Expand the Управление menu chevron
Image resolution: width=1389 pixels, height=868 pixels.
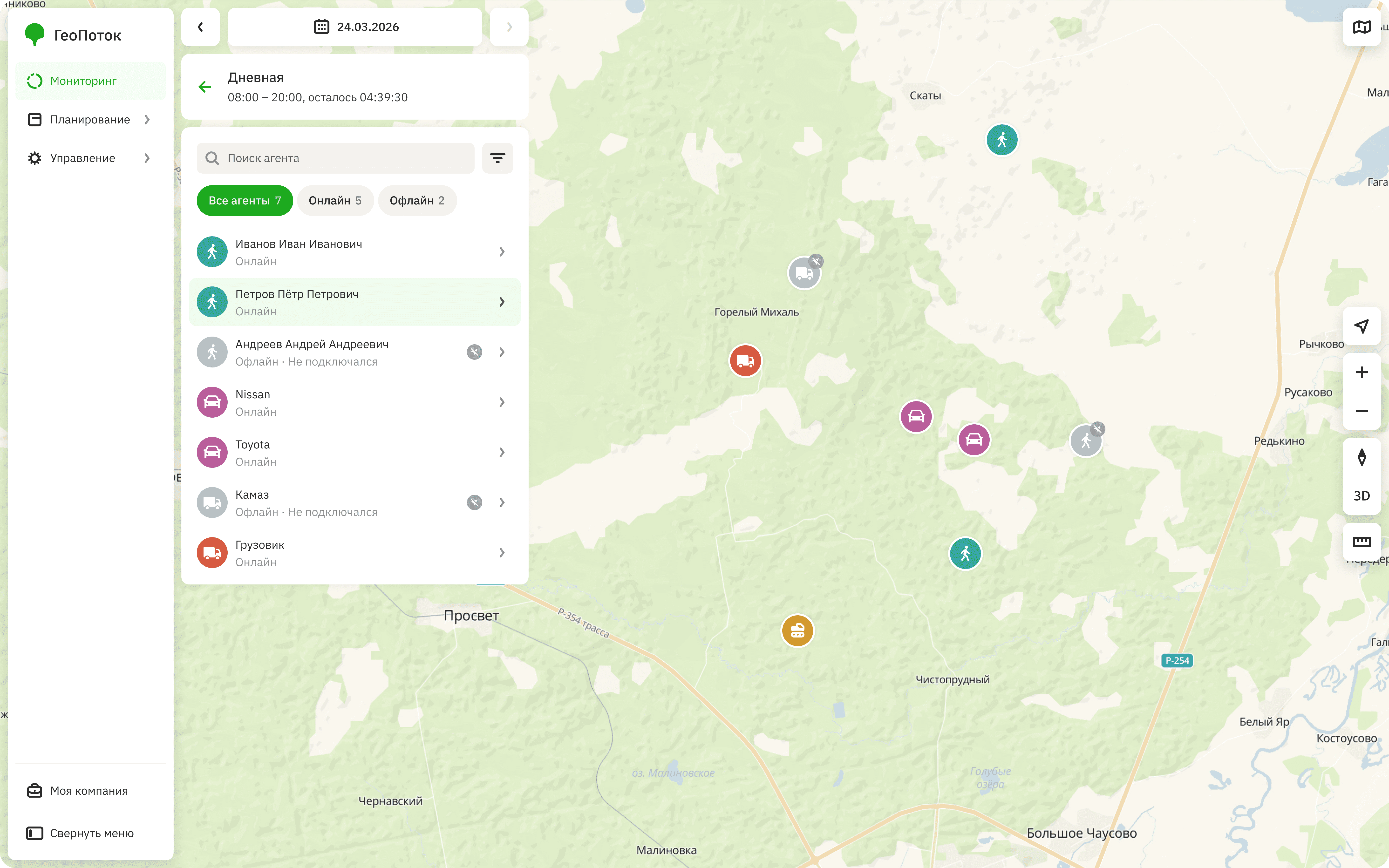147,158
